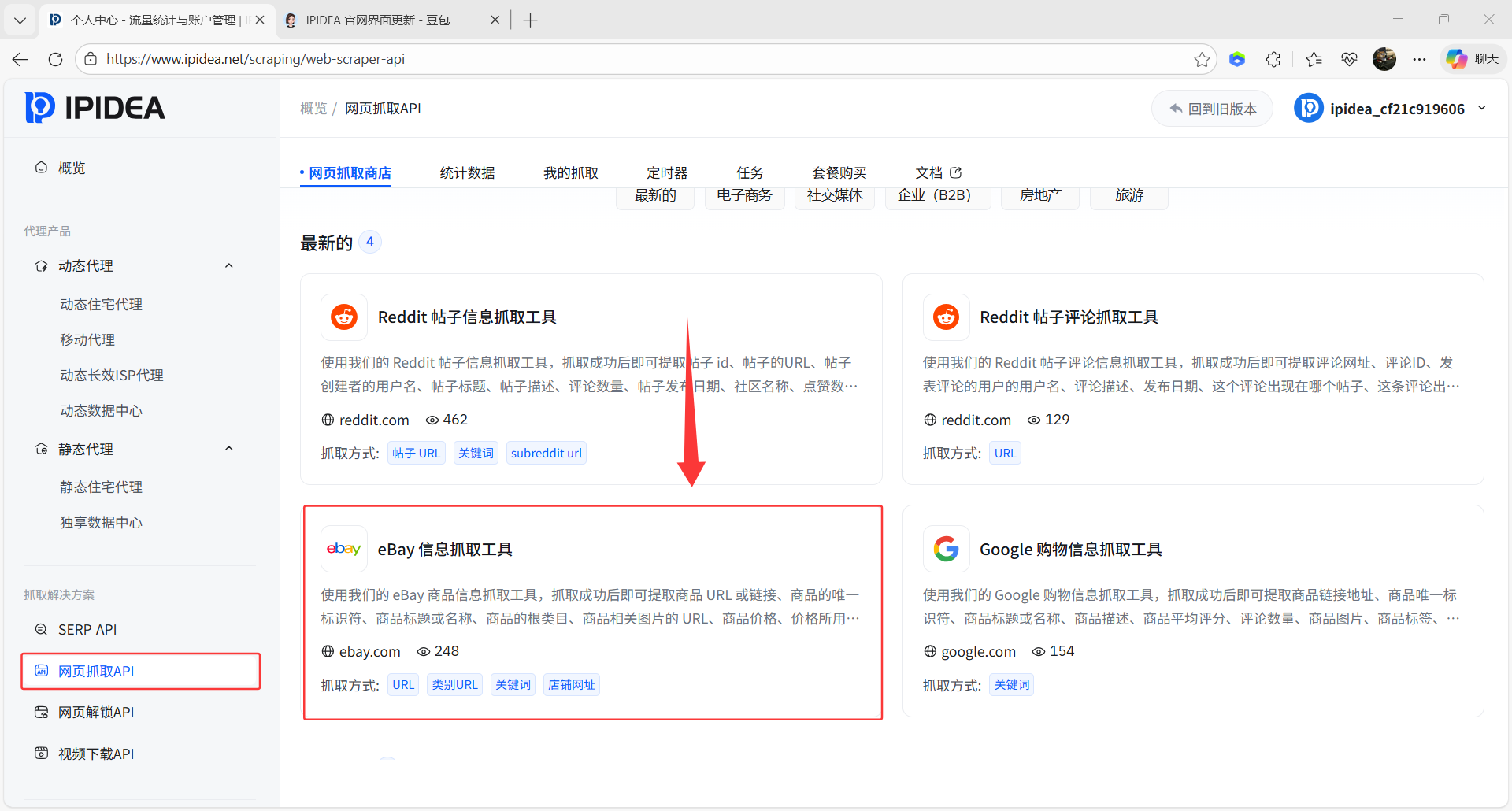Click the eBay logo icon
This screenshot has height=811, width=1512.
(x=344, y=549)
